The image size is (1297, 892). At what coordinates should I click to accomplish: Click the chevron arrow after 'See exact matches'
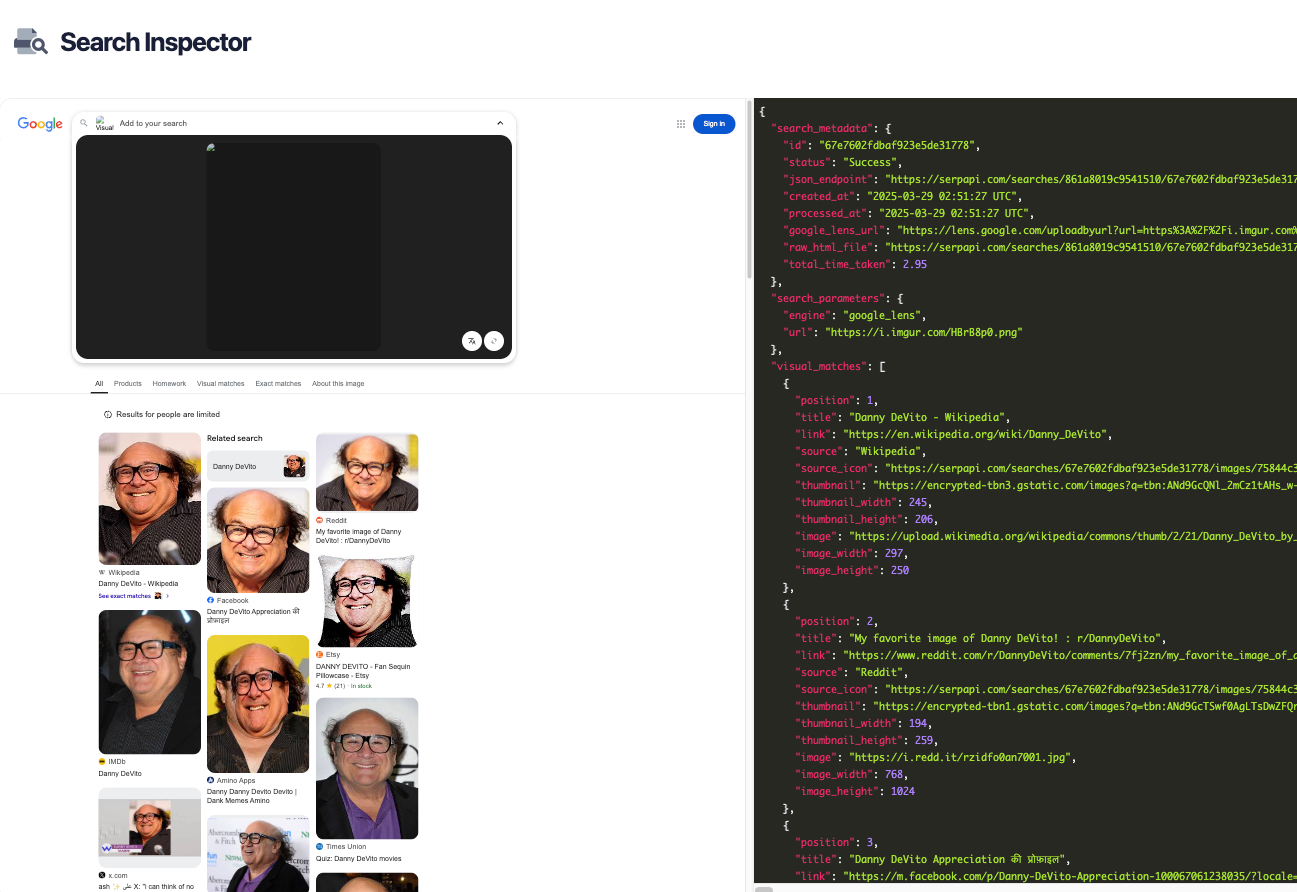coord(167,596)
